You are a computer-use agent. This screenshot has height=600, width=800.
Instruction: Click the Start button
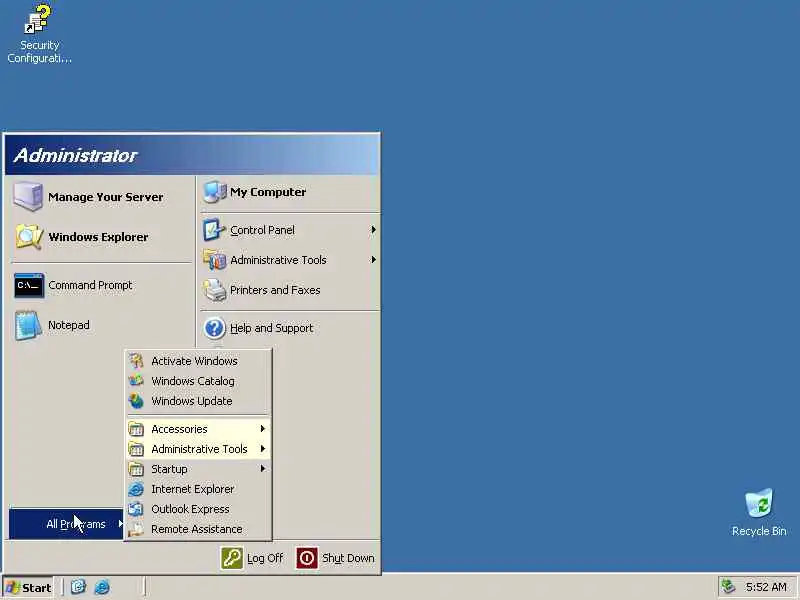point(28,587)
